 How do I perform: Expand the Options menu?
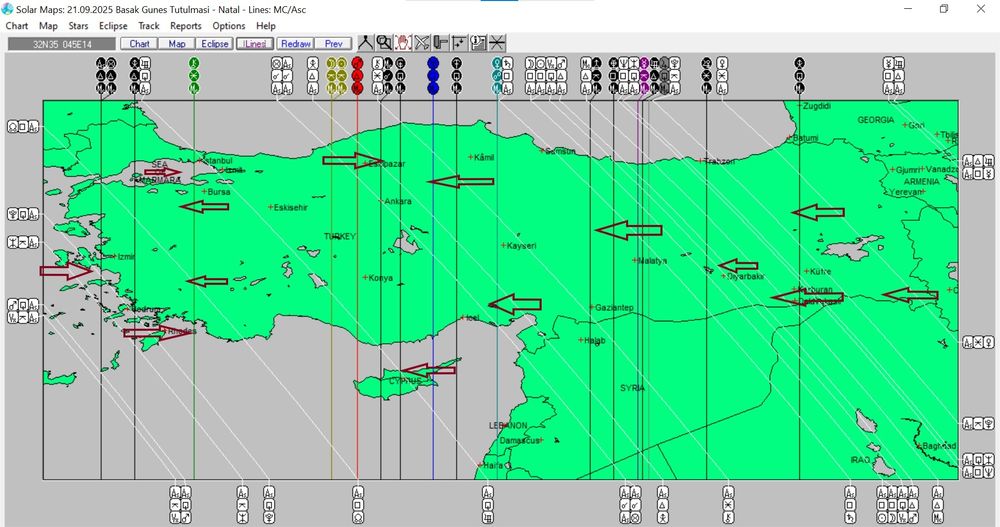click(229, 26)
